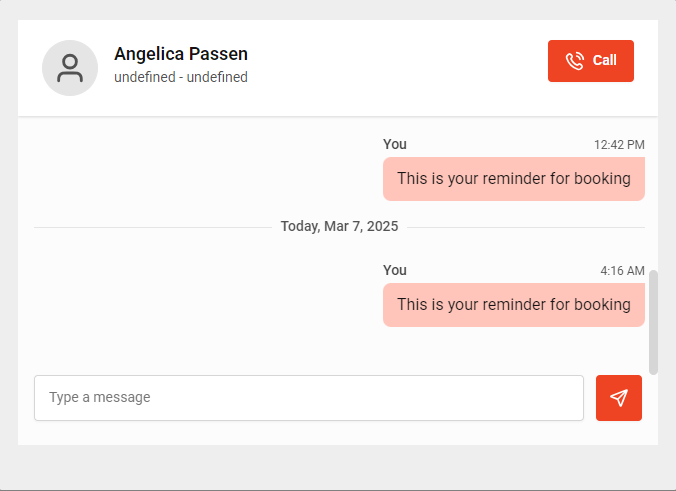Open Angelica Passen contact name
The image size is (676, 491).
coord(181,54)
